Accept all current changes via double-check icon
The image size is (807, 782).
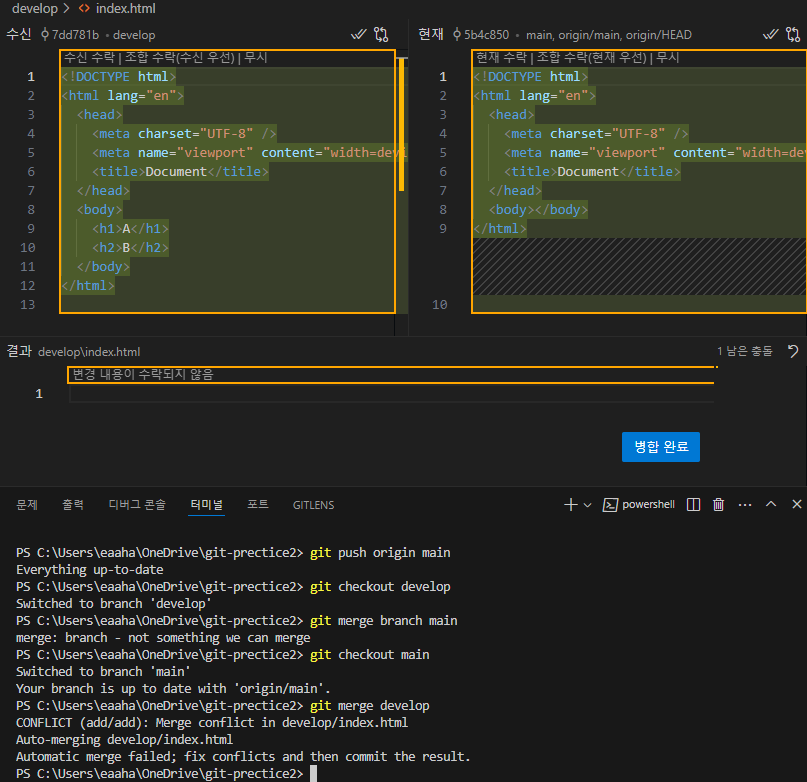pyautogui.click(x=770, y=34)
